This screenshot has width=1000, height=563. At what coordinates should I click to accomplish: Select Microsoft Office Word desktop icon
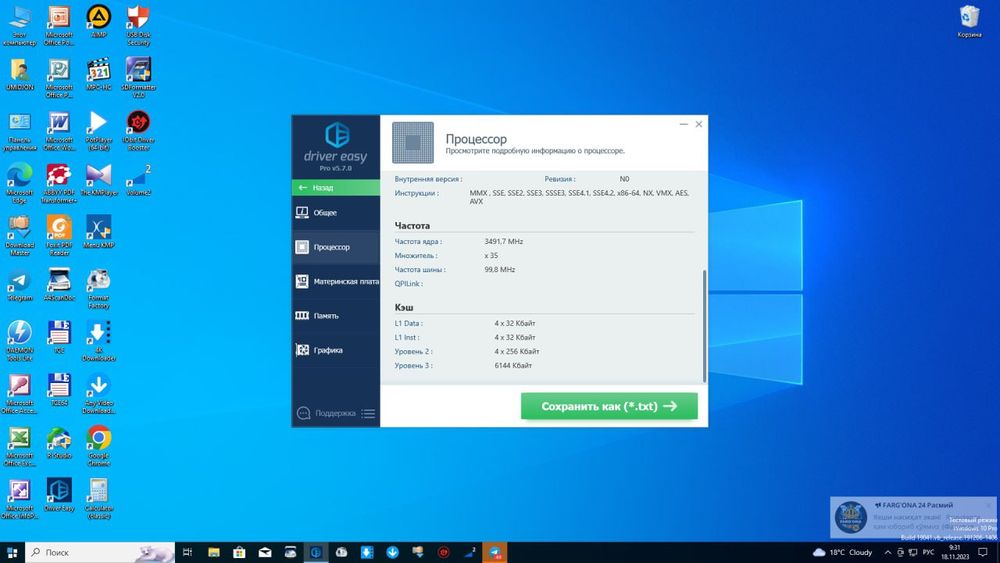click(x=59, y=130)
